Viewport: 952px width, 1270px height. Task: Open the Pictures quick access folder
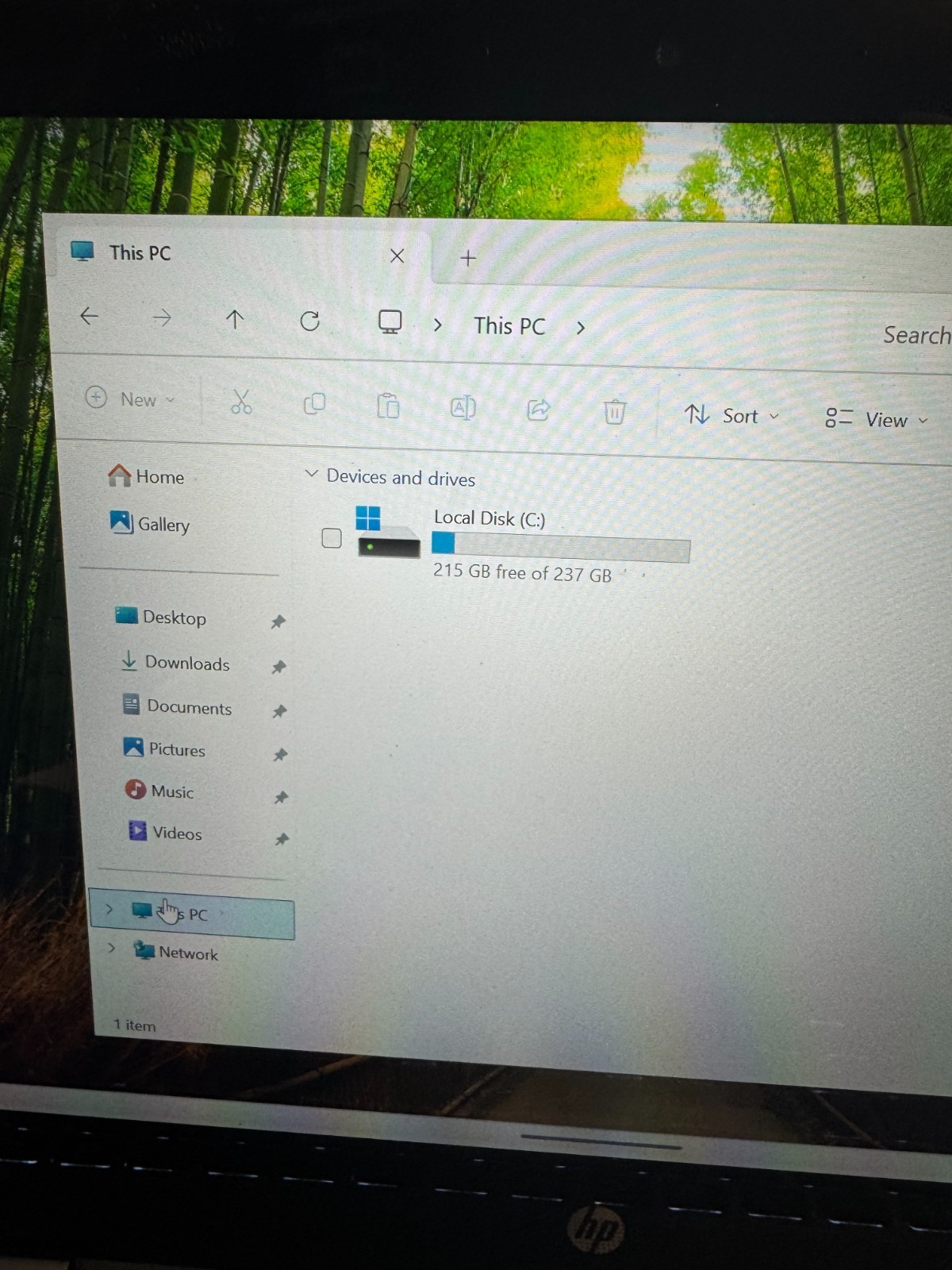(165, 749)
